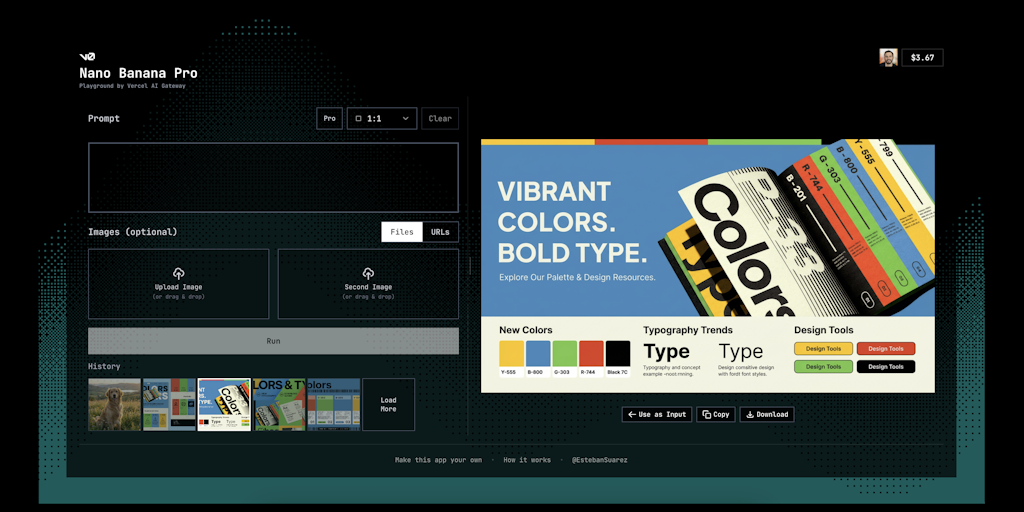1024x512 pixels.
Task: Open 'Make this app your own' link
Action: (x=438, y=460)
